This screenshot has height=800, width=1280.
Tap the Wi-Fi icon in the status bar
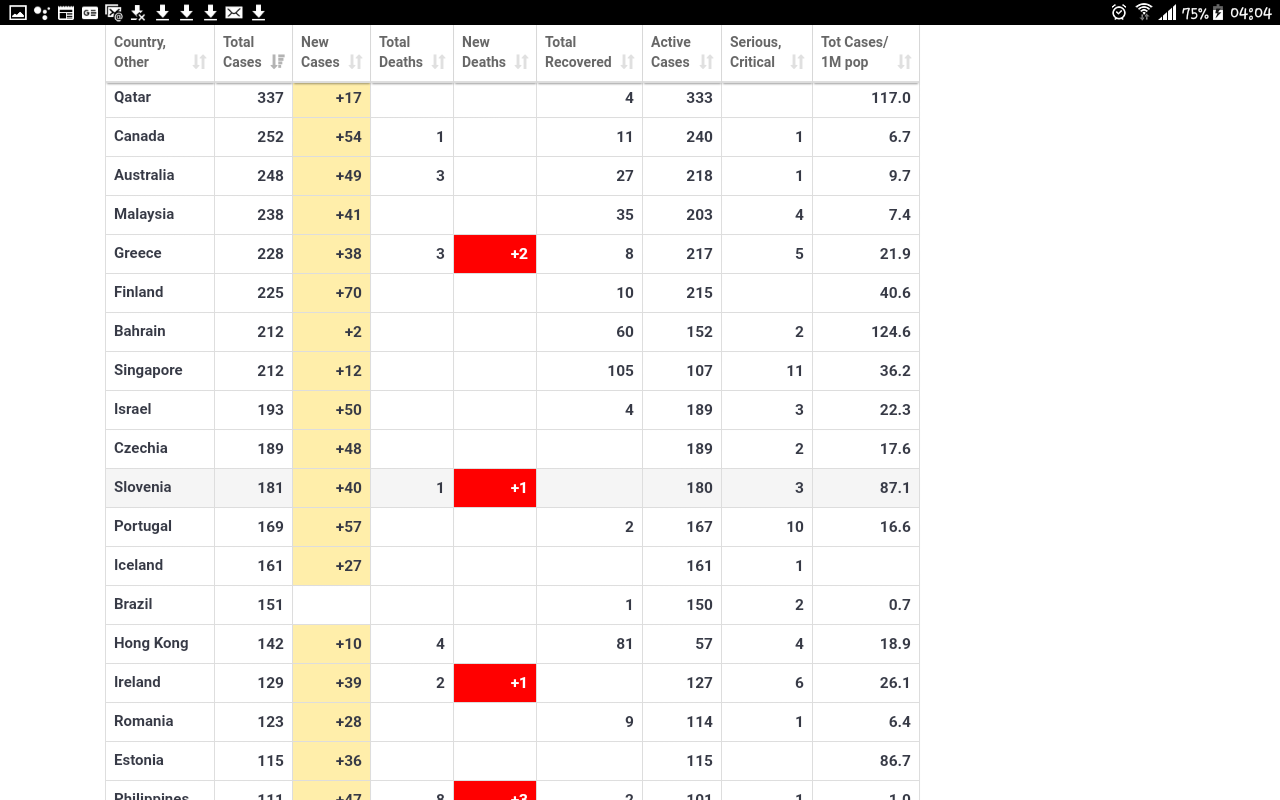pos(1144,12)
